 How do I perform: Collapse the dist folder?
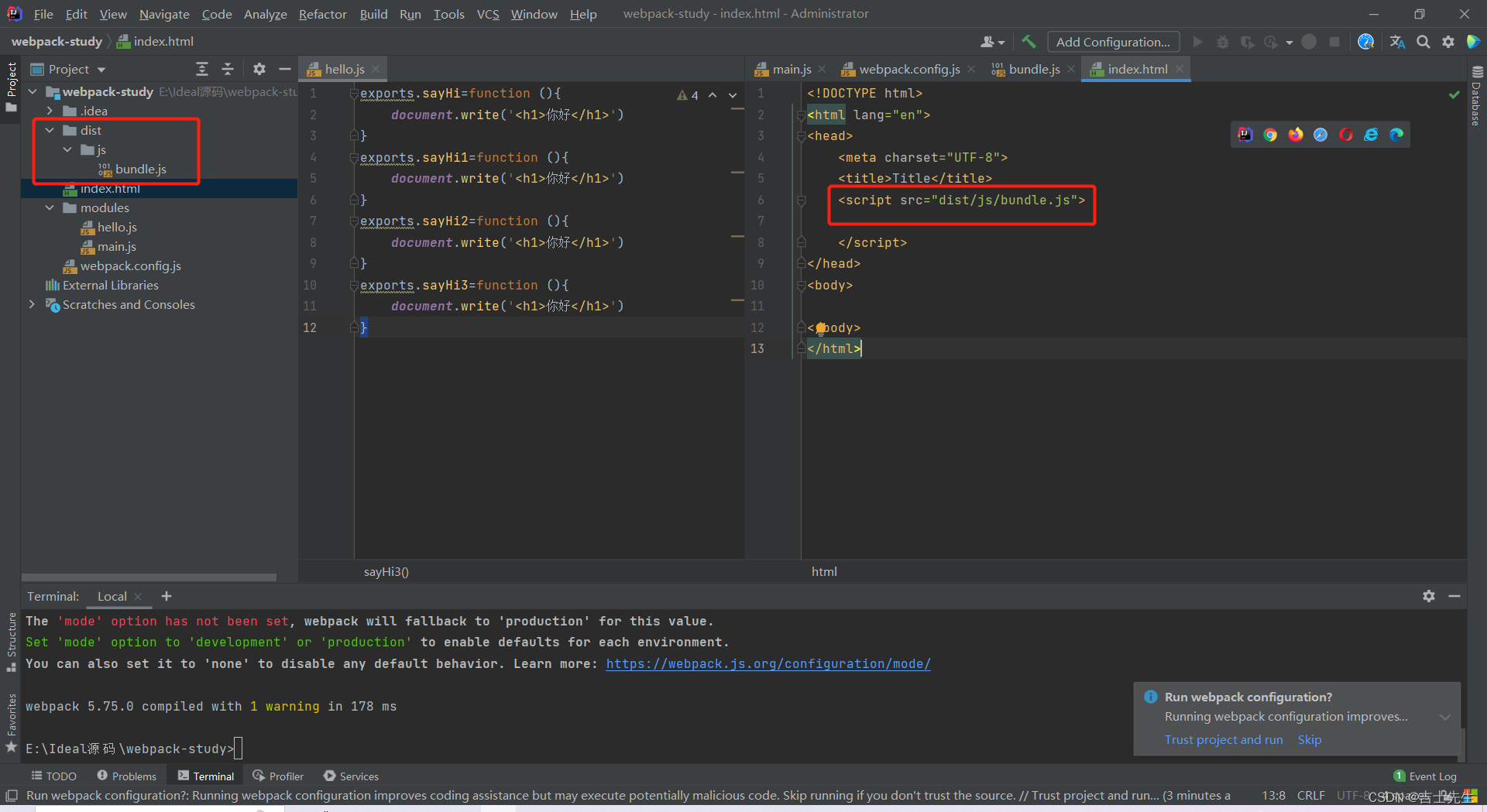pos(50,130)
